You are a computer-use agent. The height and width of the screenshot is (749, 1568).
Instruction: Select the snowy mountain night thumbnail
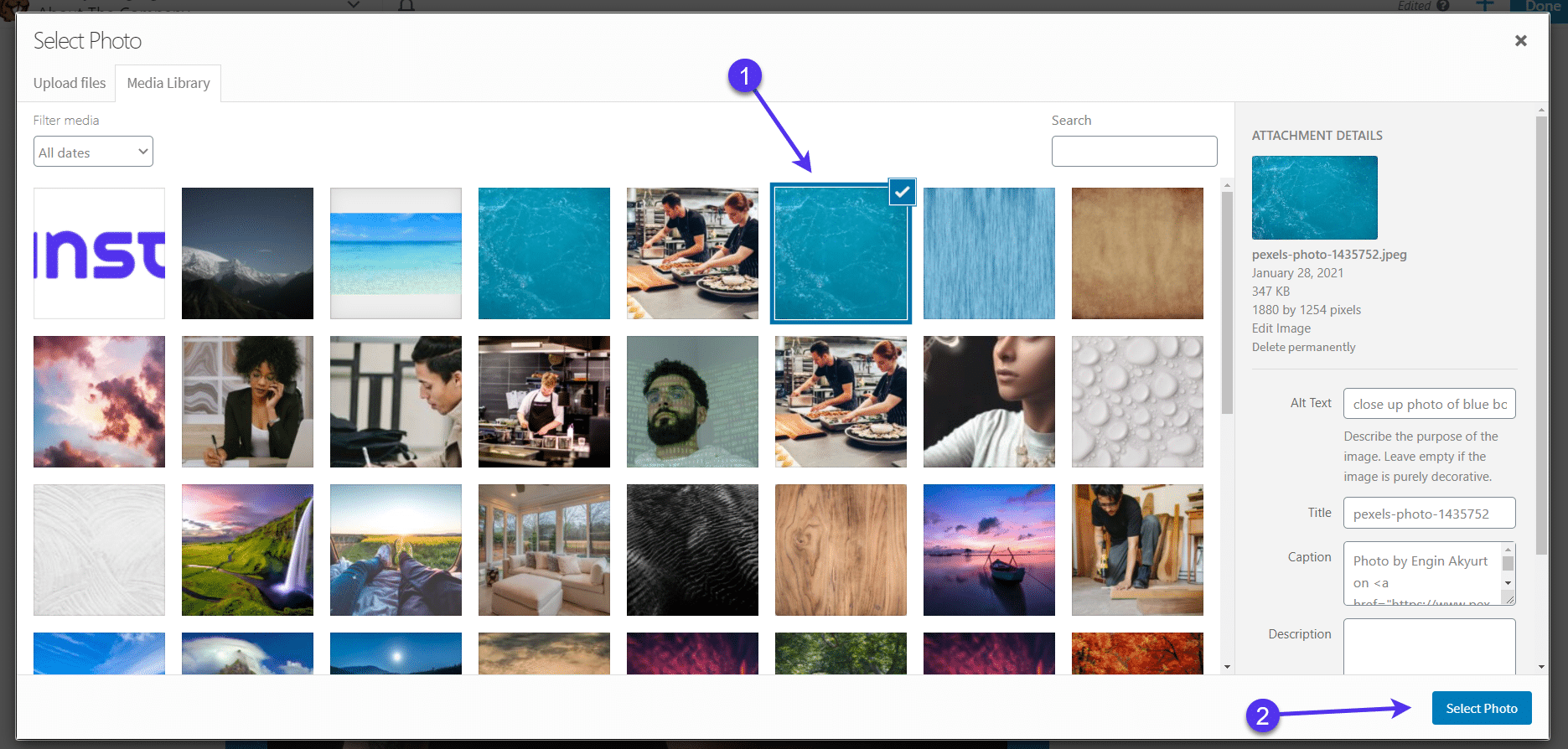pyautogui.click(x=247, y=253)
